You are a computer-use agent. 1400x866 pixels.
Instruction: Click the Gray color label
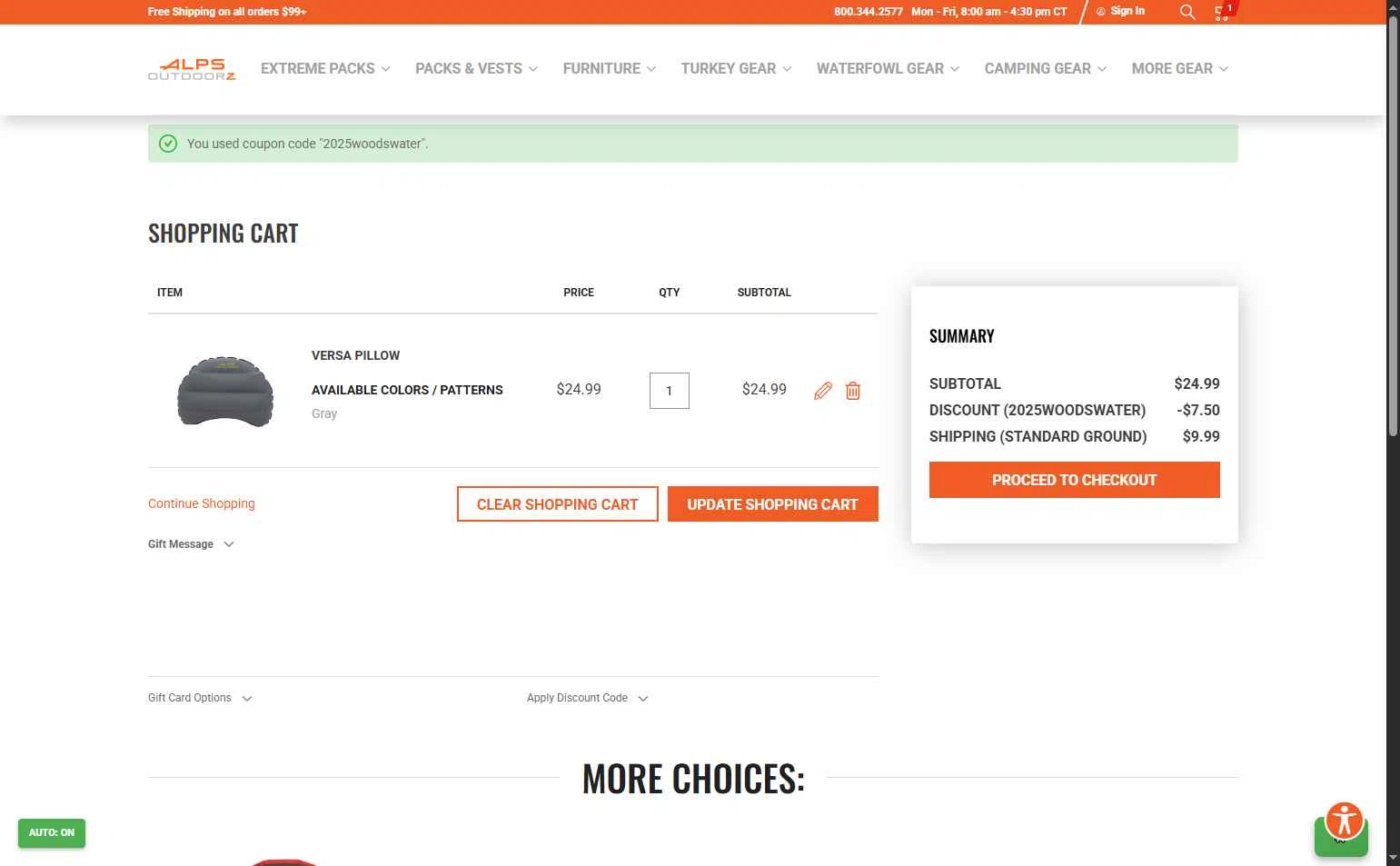324,413
